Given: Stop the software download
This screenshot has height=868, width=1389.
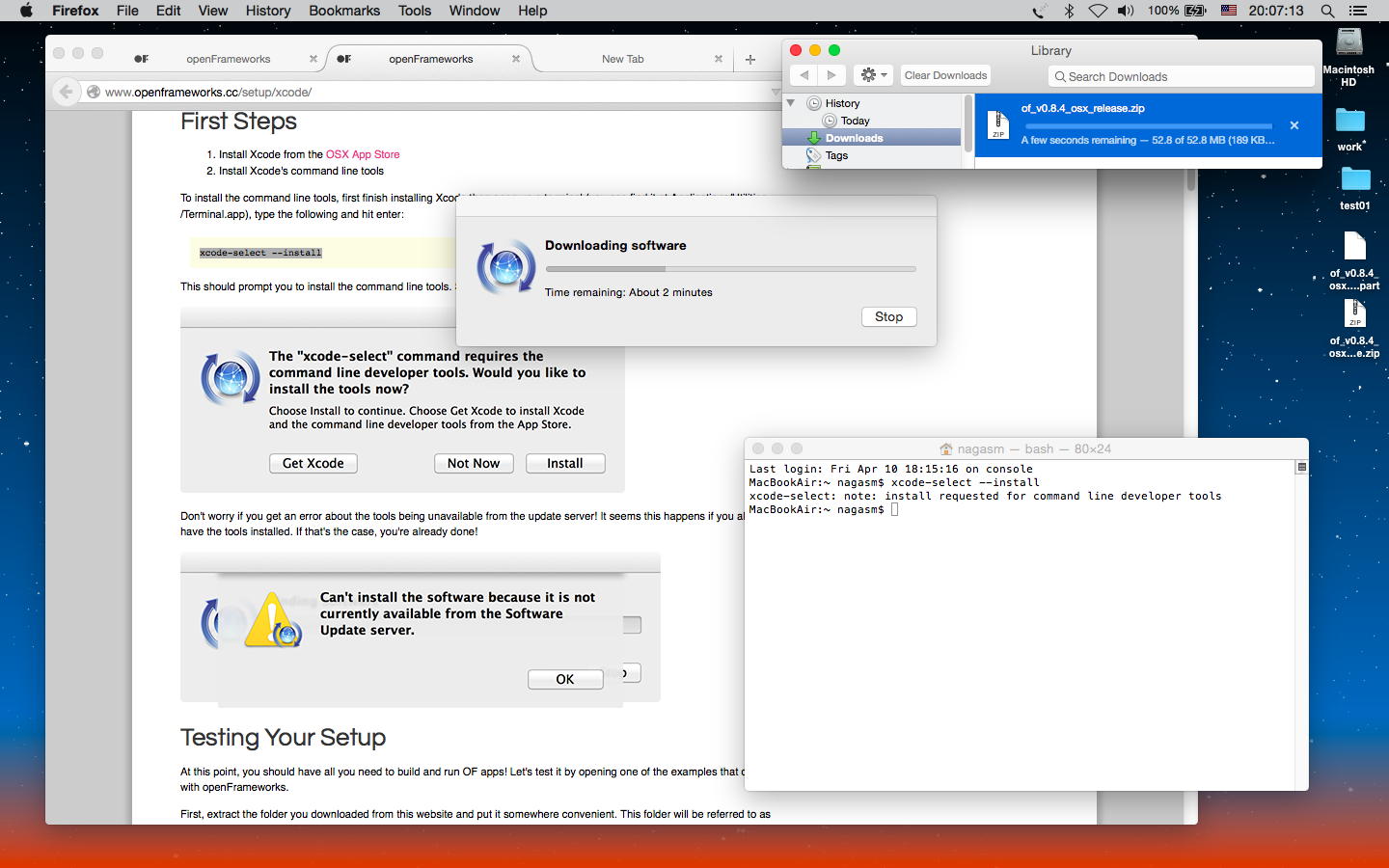Looking at the screenshot, I should 888,316.
